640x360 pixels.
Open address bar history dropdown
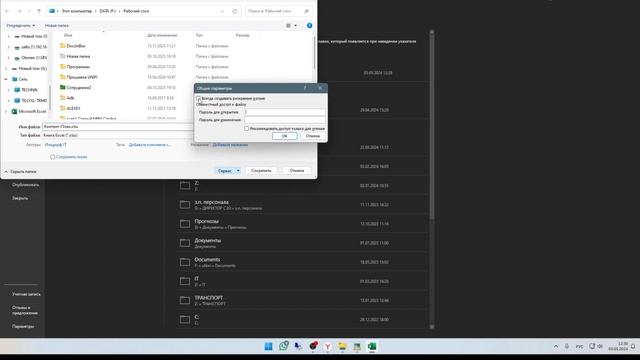(x=222, y=11)
